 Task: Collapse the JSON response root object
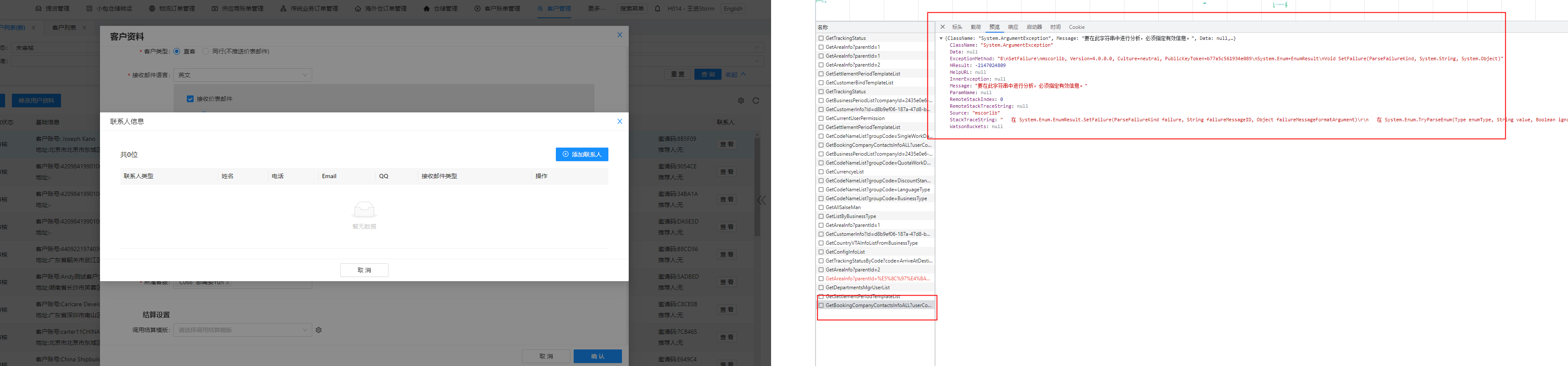tap(941, 38)
